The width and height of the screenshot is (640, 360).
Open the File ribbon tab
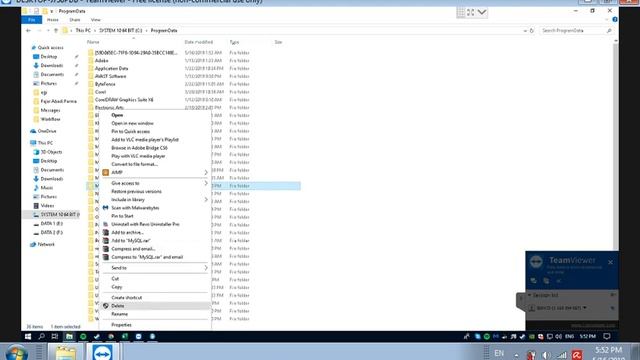[x=31, y=20]
